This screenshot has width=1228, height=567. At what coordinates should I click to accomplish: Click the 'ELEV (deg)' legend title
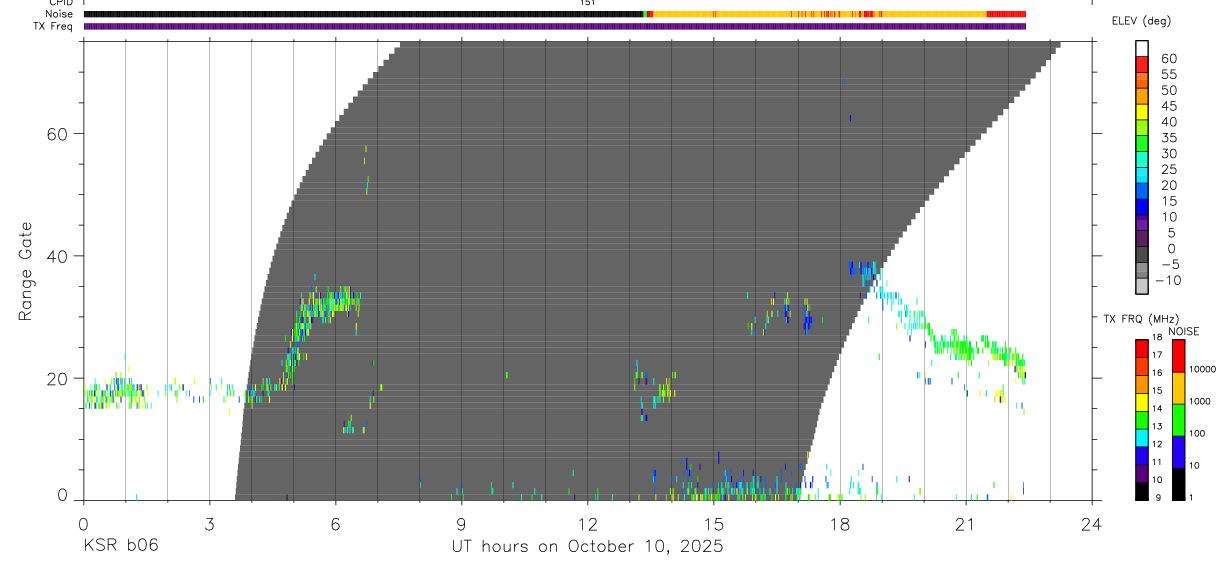1140,22
